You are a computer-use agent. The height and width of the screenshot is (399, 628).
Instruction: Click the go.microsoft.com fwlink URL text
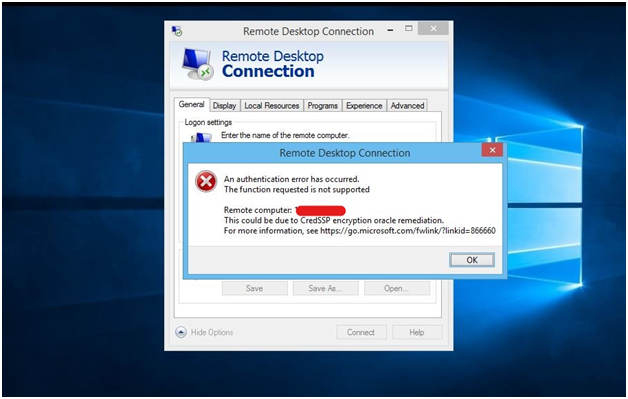[x=408, y=231]
